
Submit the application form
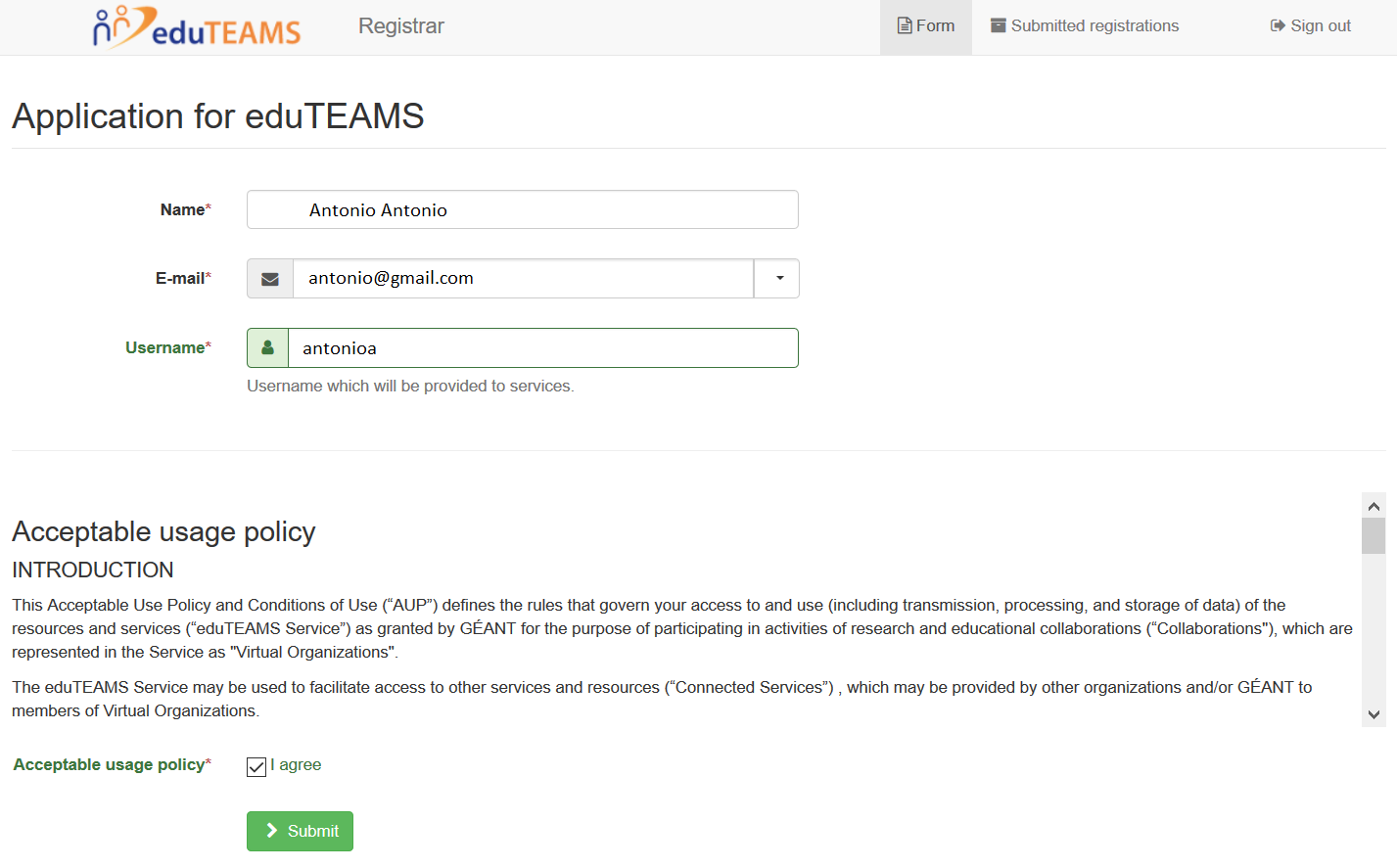(300, 831)
